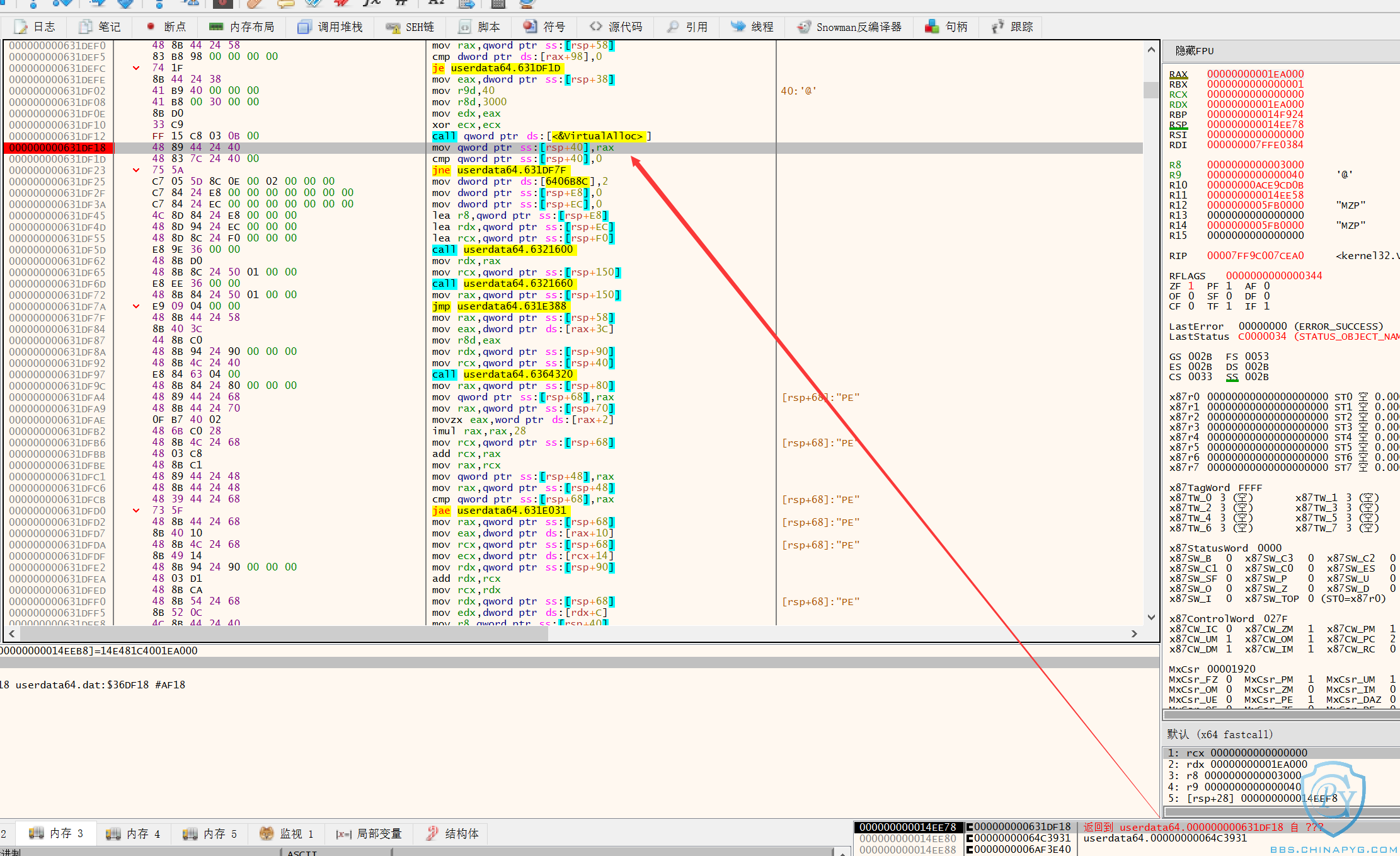This screenshot has width=1400, height=856.
Task: Click the 跟踪 trace tab icon
Action: [997, 27]
